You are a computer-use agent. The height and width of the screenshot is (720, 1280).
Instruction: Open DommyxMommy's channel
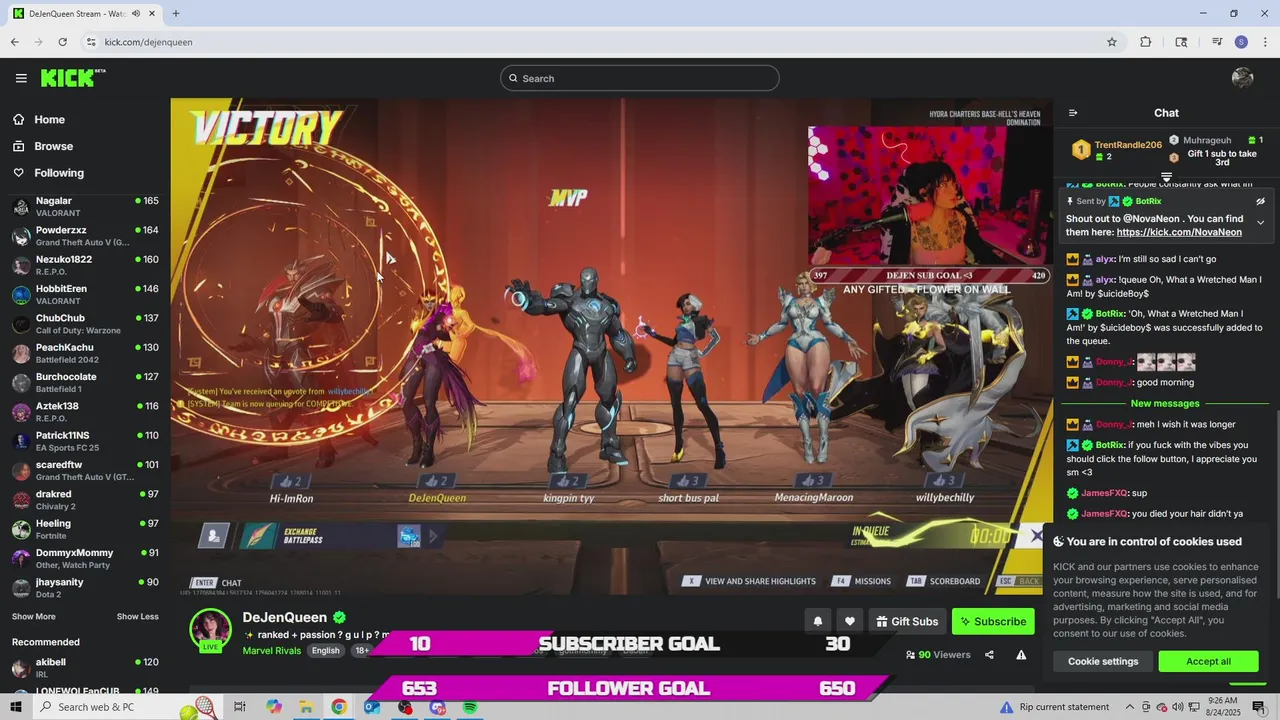[85, 559]
